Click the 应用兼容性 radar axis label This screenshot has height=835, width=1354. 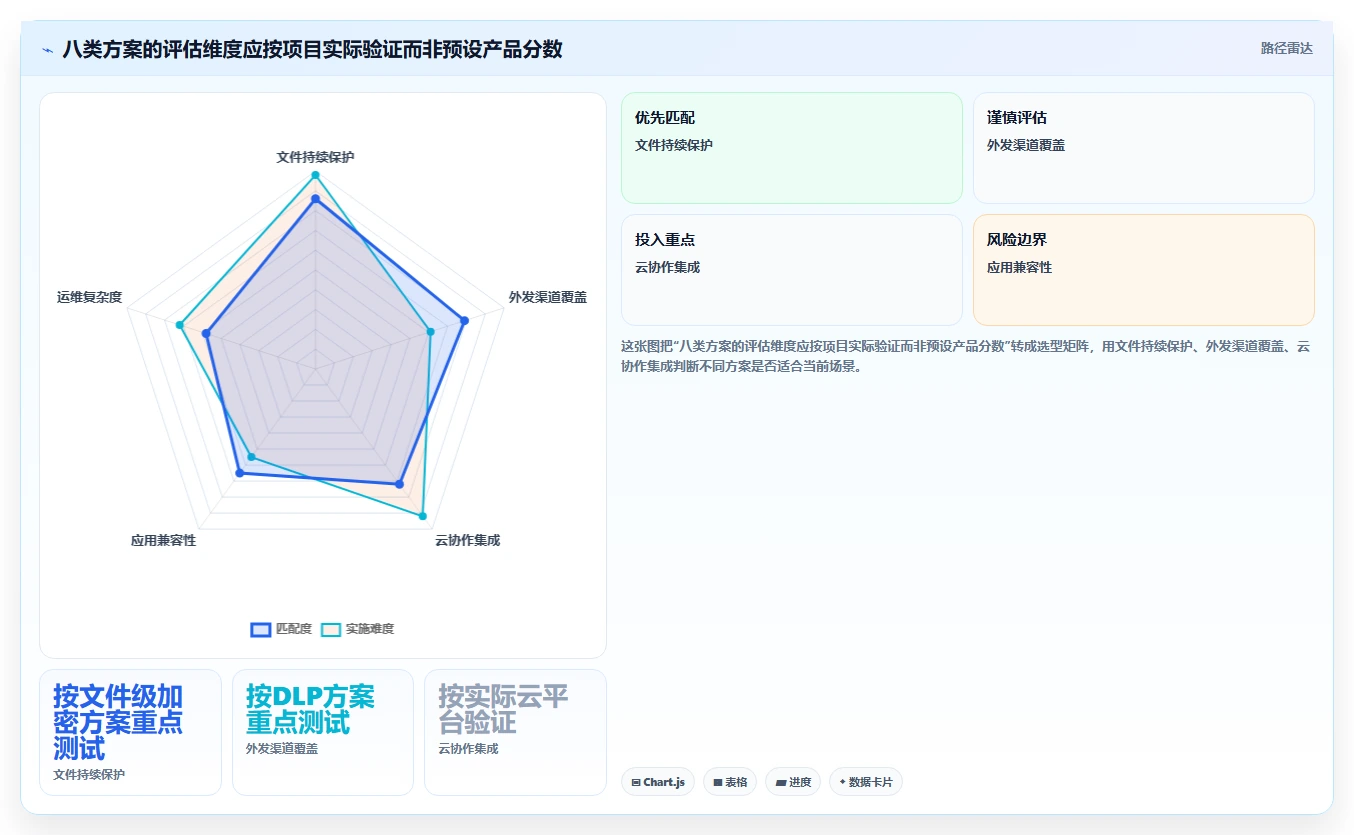point(163,540)
